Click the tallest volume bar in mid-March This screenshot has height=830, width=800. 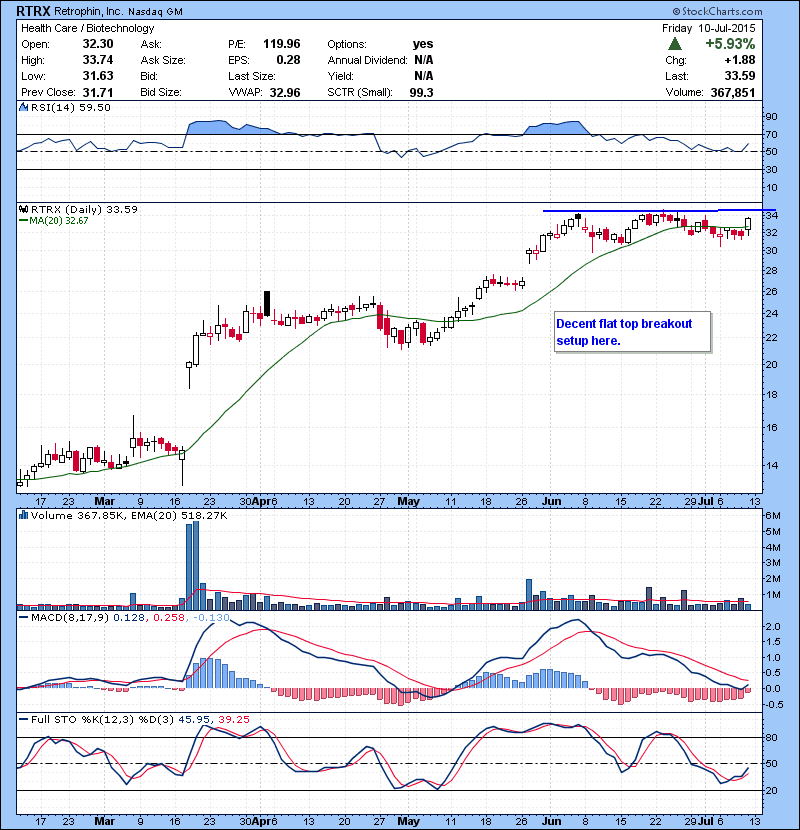(196, 565)
